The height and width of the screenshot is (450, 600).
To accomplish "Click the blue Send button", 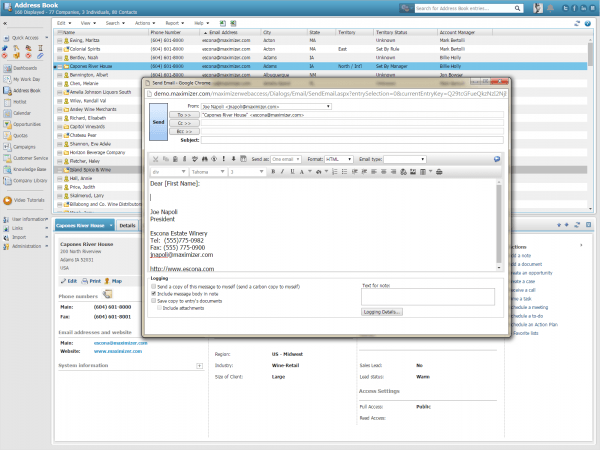I will pyautogui.click(x=158, y=122).
